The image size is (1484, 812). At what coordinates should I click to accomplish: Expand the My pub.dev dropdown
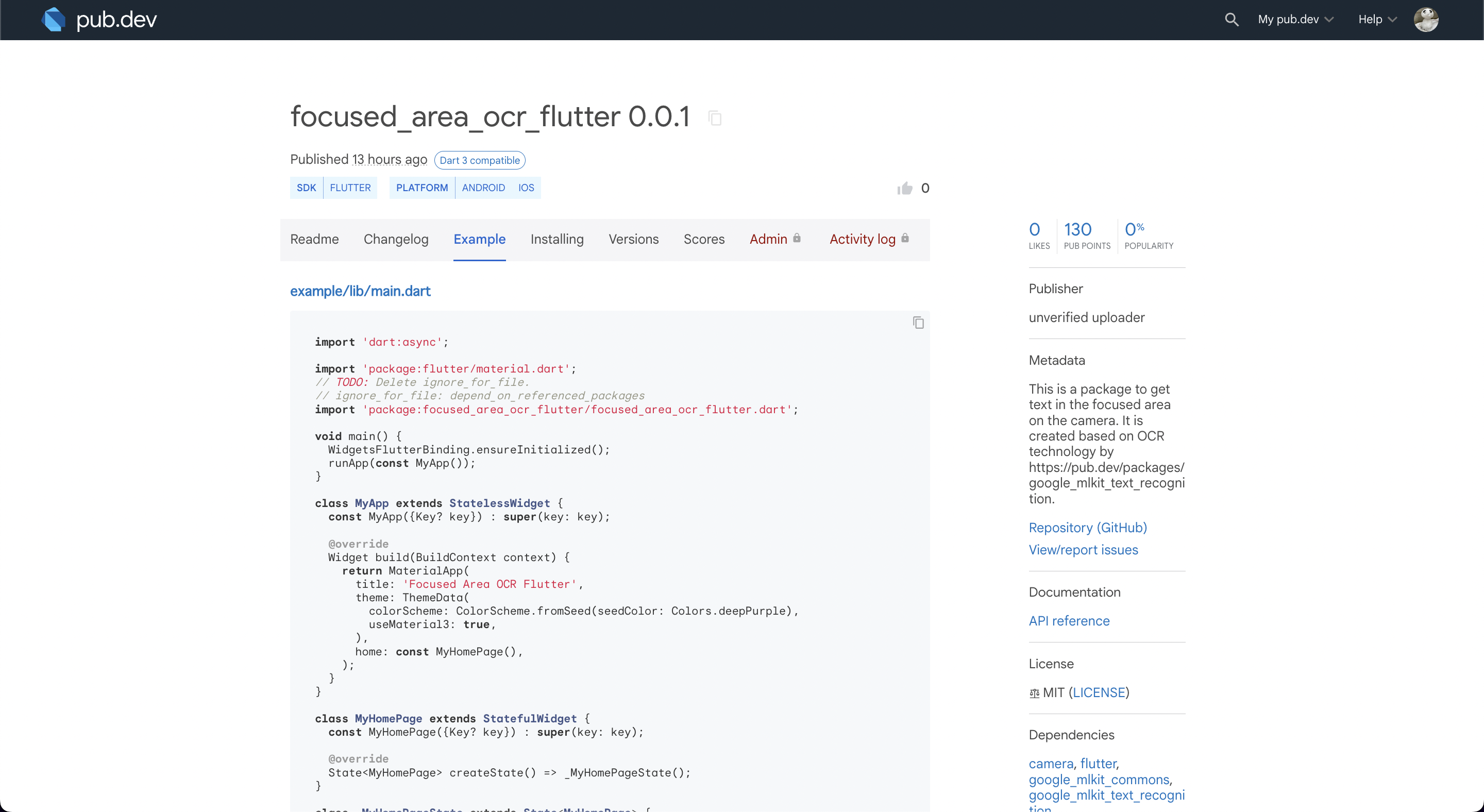1295,20
